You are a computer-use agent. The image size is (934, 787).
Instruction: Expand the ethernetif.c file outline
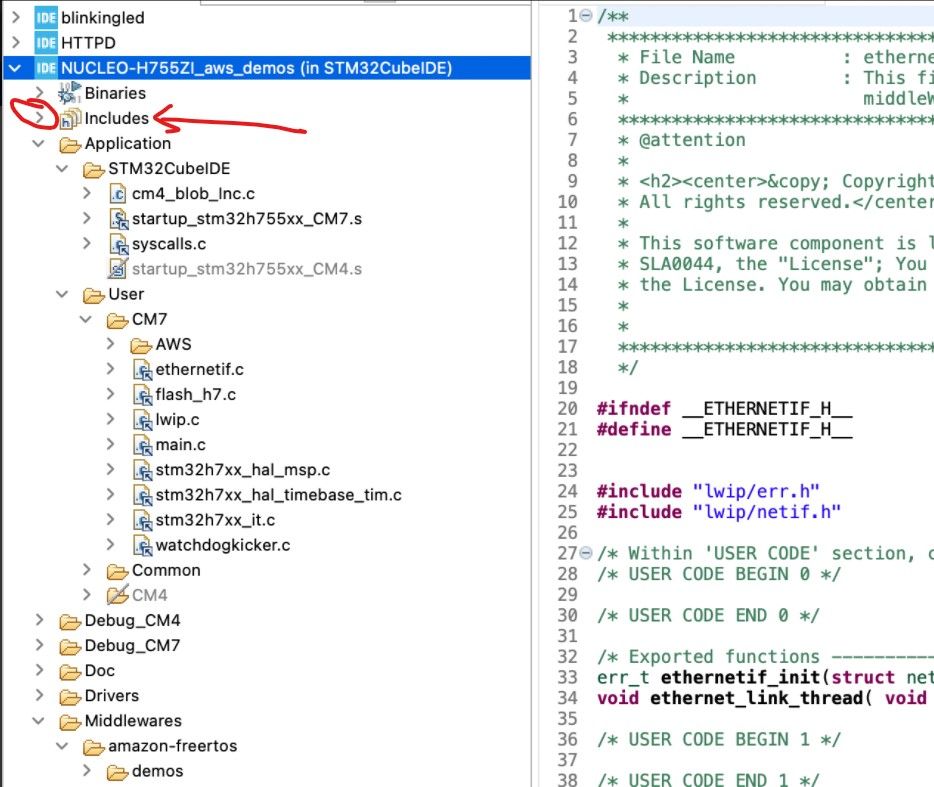110,370
